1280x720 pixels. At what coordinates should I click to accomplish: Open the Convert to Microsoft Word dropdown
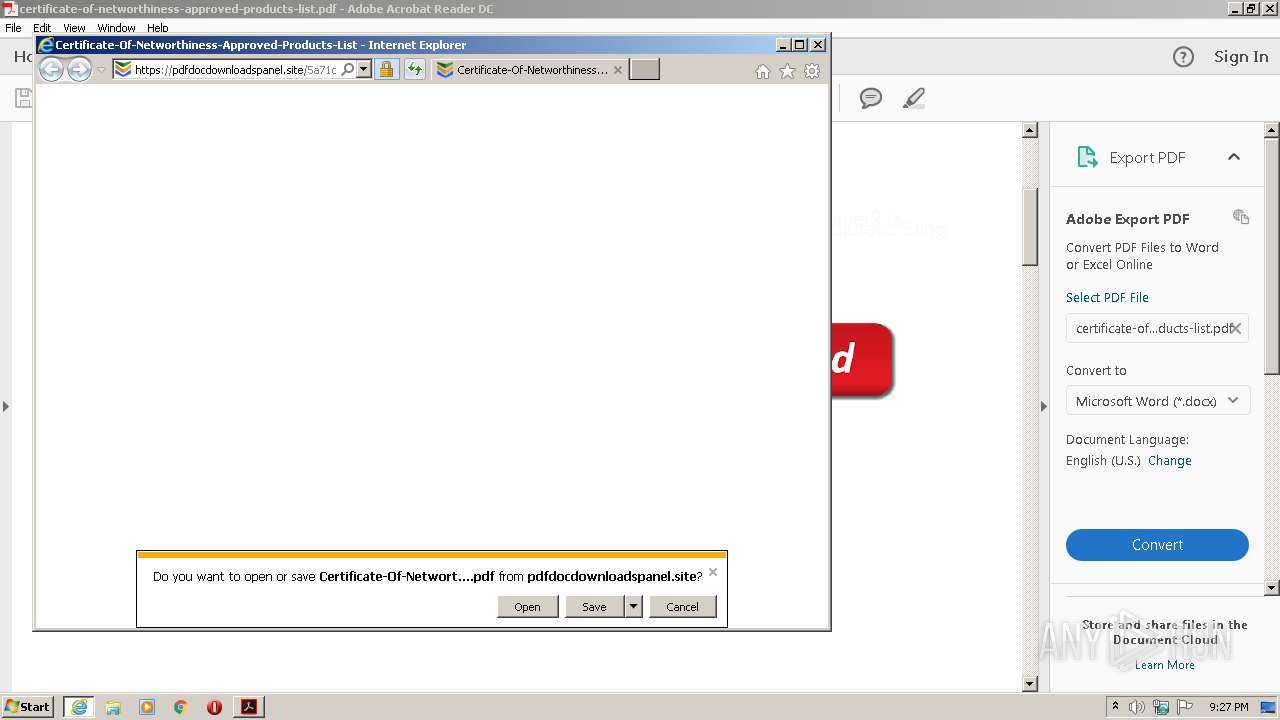pyautogui.click(x=1158, y=401)
